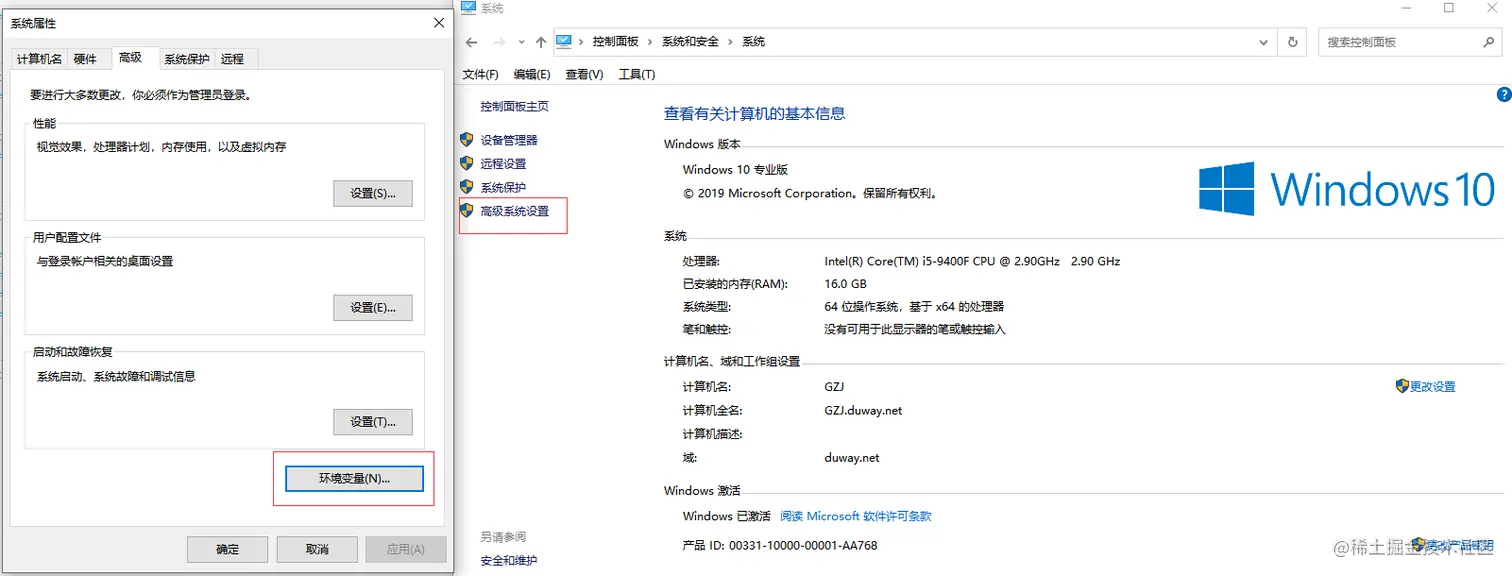This screenshot has height=576, width=1512.
Task: Open the 安全和维护 link
Action: (509, 561)
